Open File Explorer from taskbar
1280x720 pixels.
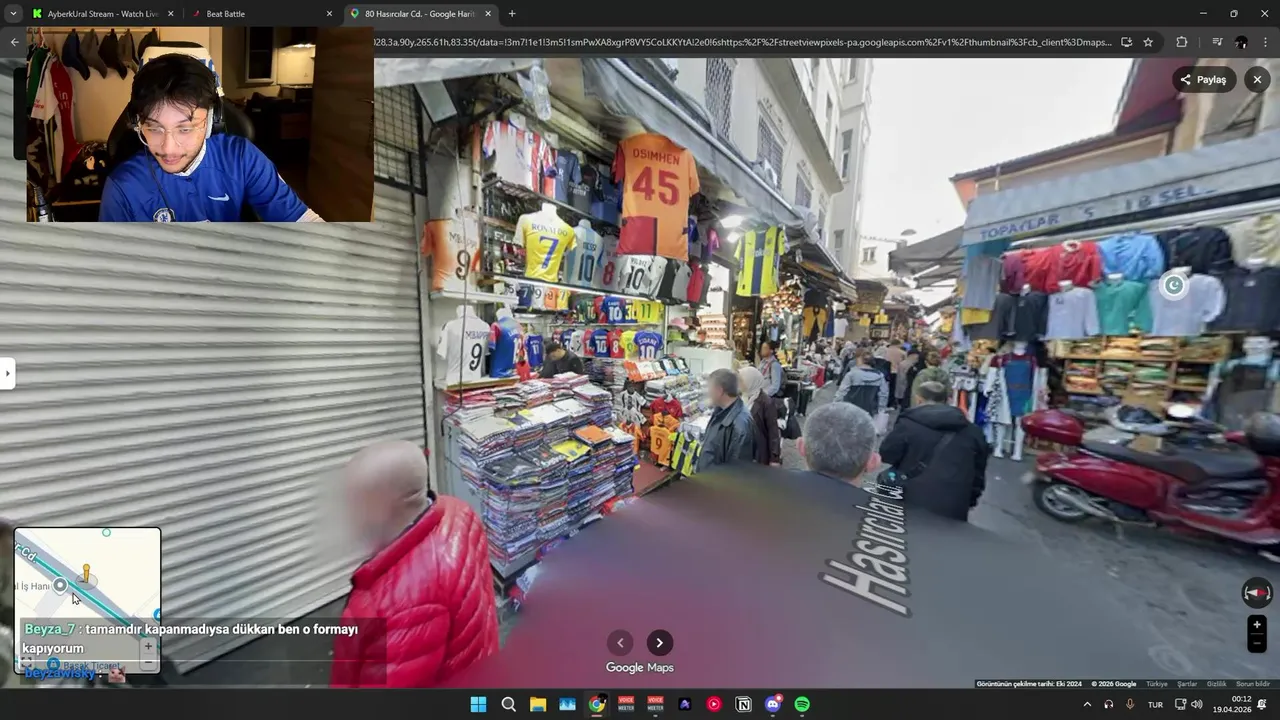coord(537,704)
